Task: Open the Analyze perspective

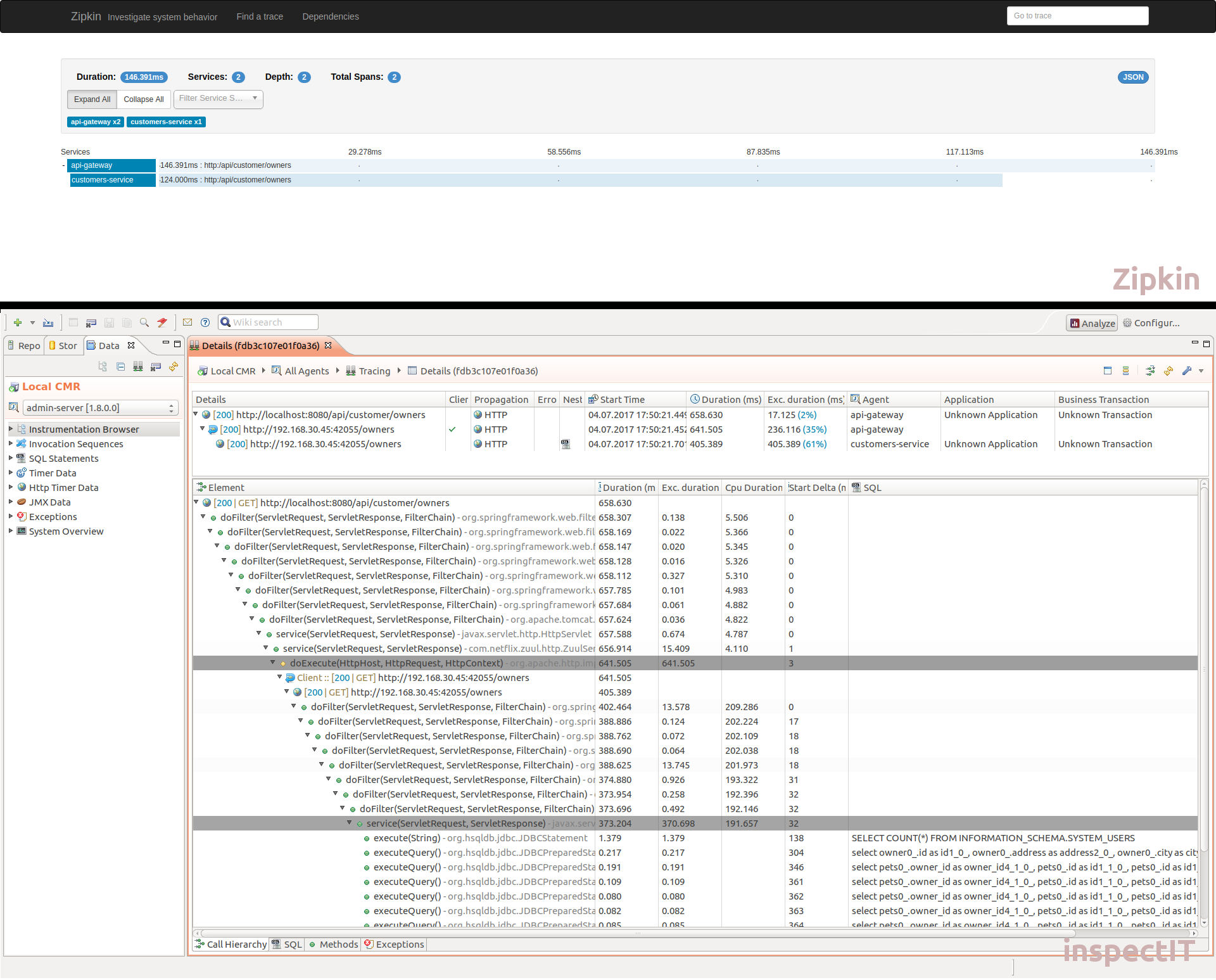Action: pos(1092,323)
